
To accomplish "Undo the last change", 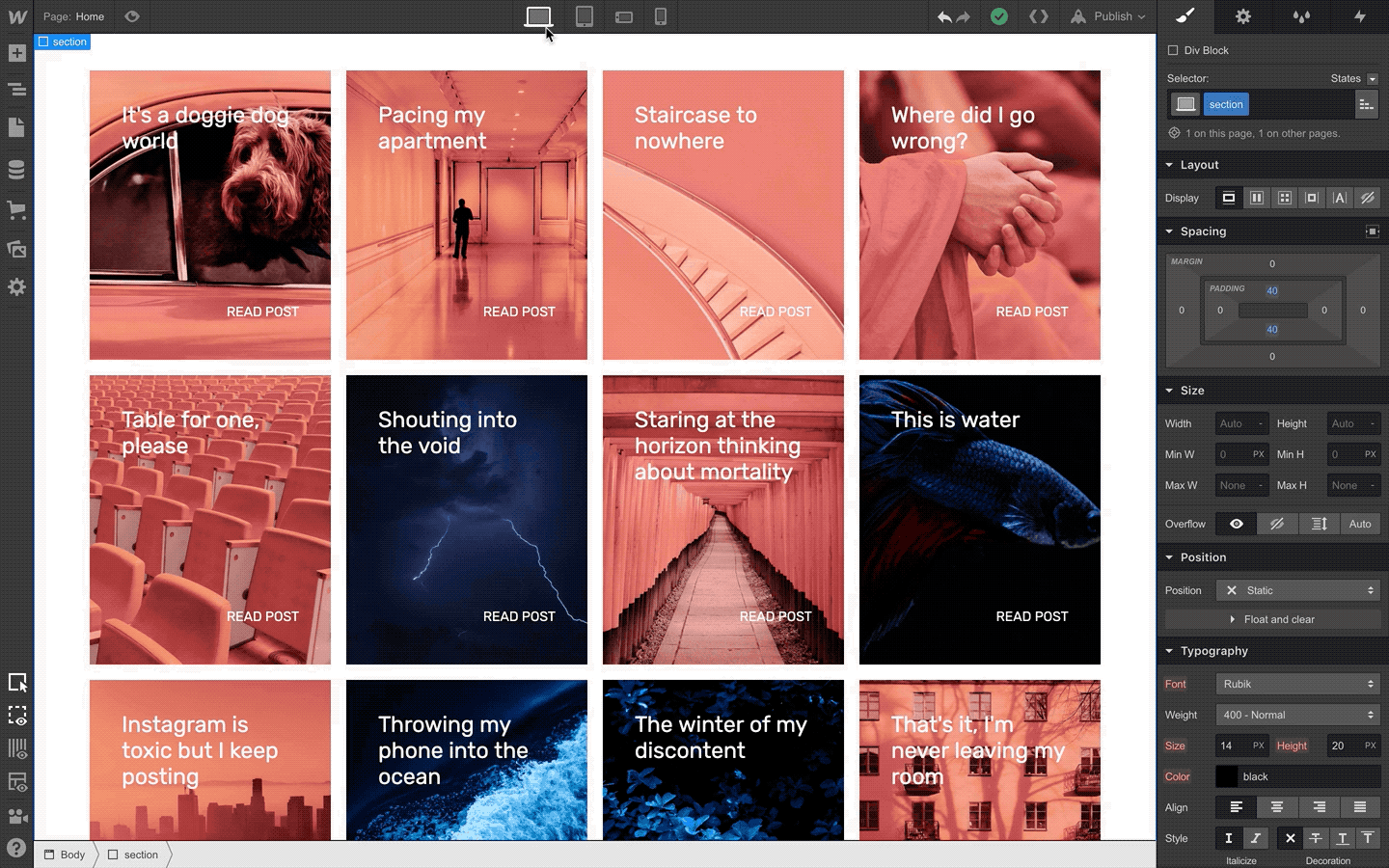I will pyautogui.click(x=944, y=17).
